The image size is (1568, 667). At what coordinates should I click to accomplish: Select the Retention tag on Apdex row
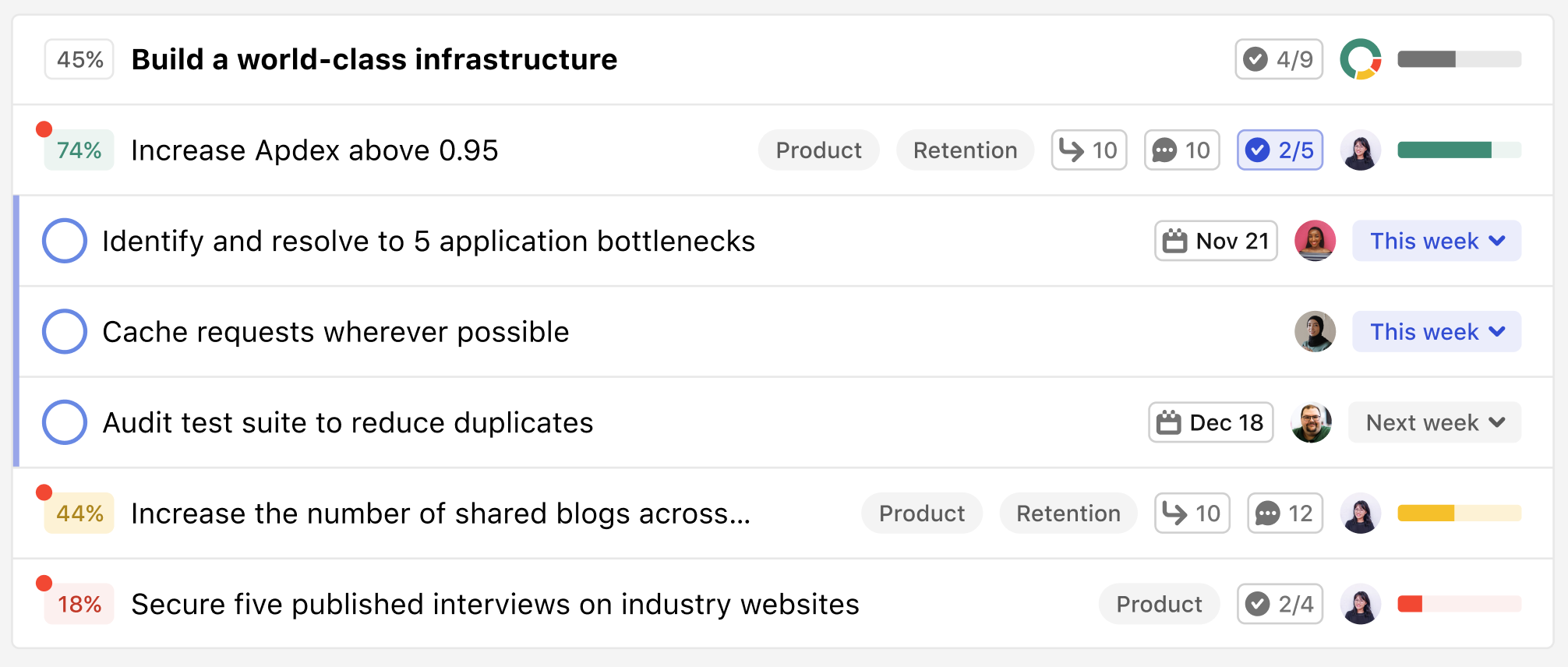point(965,150)
